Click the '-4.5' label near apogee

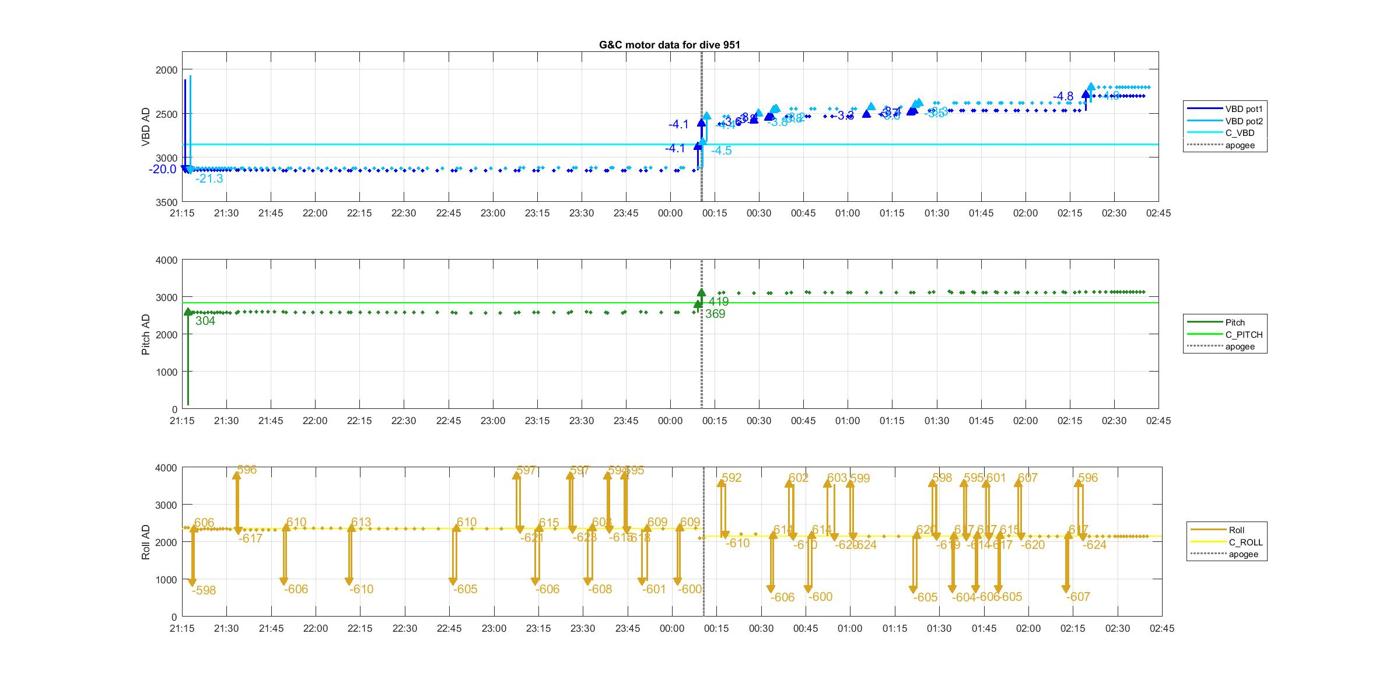pos(721,151)
